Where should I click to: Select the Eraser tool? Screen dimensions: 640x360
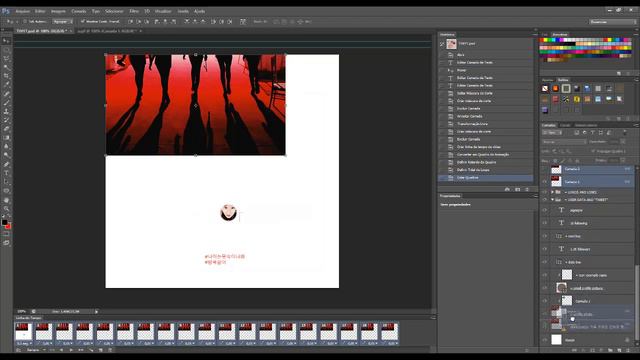(6, 129)
